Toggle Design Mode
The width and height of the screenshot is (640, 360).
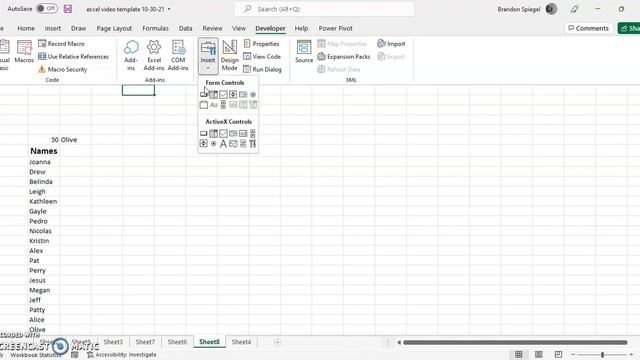pyautogui.click(x=229, y=56)
